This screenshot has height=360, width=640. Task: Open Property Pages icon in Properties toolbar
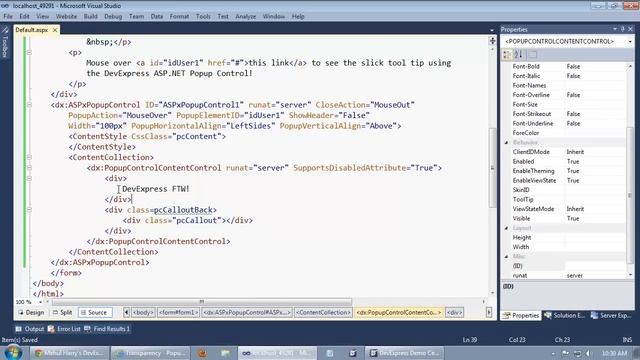coord(533,54)
